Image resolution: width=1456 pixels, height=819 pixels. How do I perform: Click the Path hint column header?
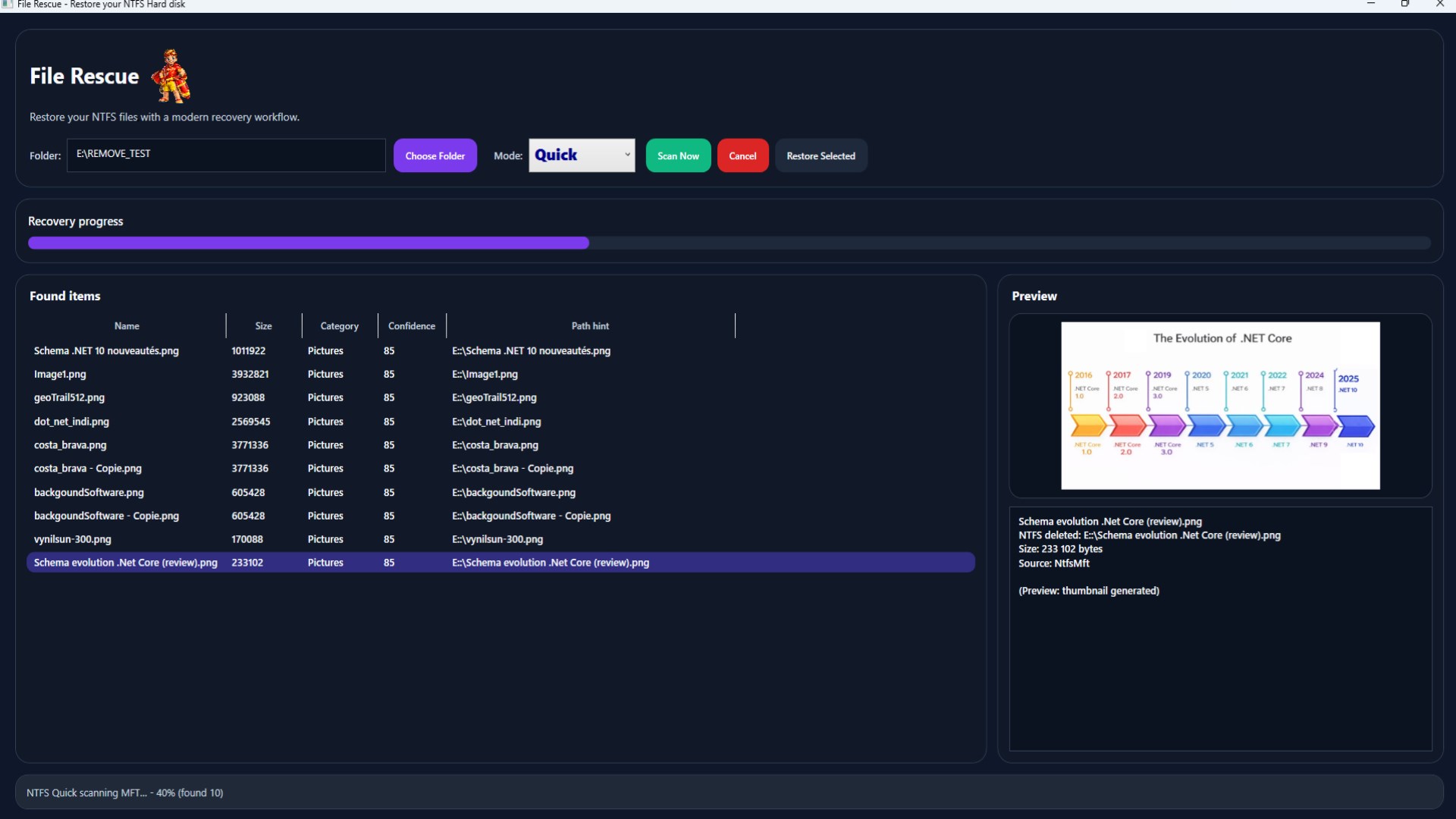point(590,326)
